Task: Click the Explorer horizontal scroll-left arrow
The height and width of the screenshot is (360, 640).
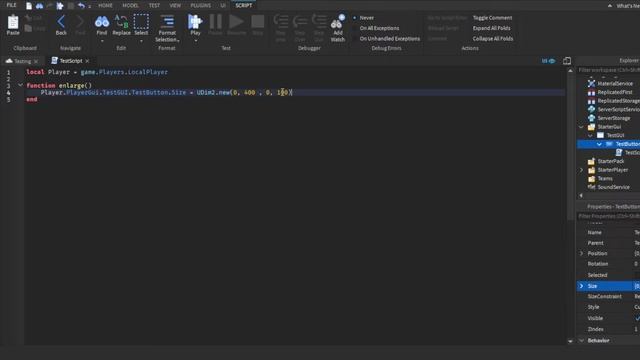Action: (x=581, y=196)
